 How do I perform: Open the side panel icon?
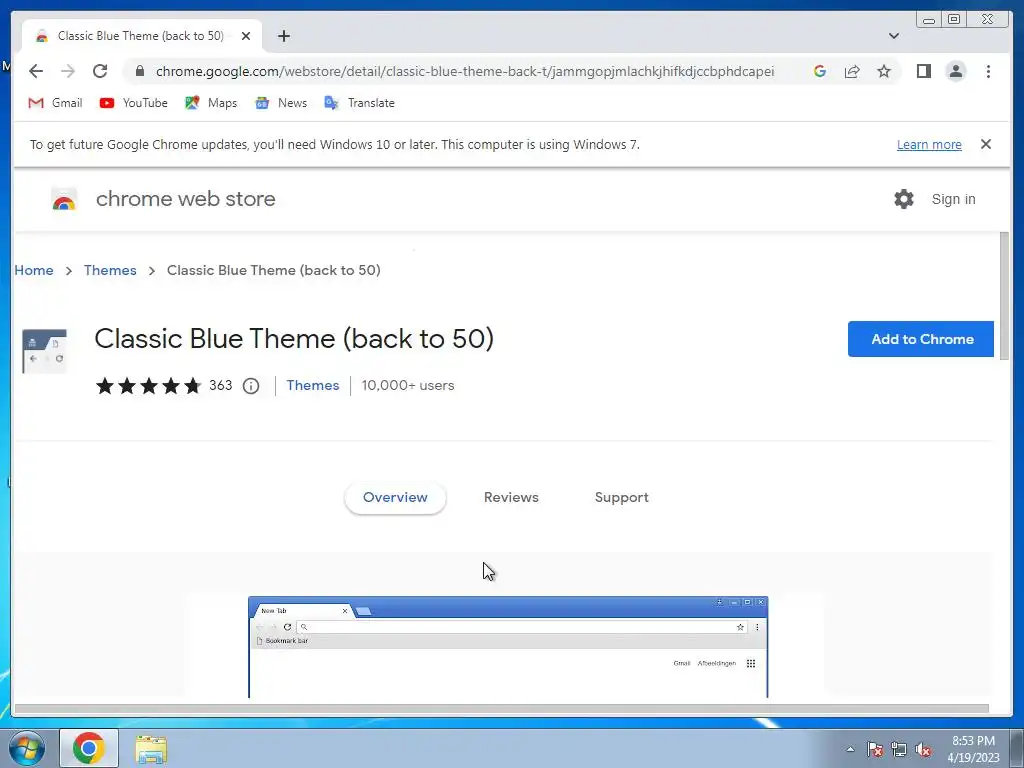(x=923, y=71)
